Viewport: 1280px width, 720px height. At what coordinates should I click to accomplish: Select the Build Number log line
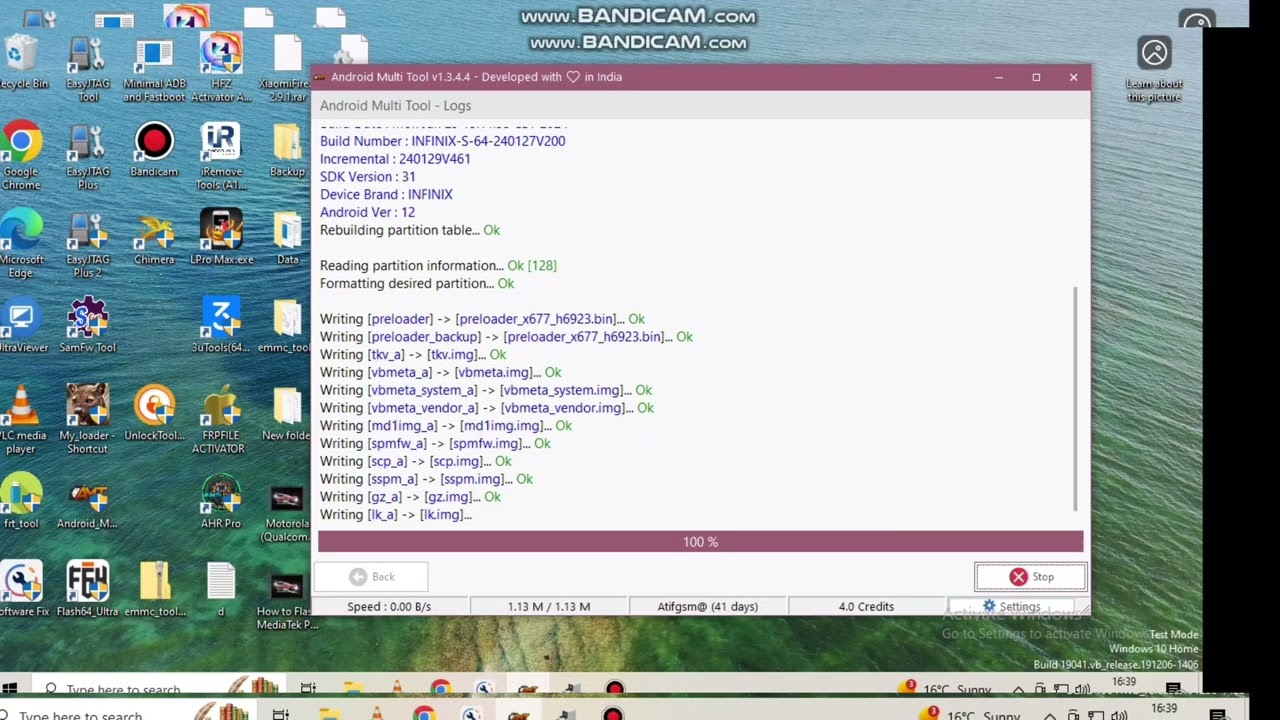pos(442,141)
